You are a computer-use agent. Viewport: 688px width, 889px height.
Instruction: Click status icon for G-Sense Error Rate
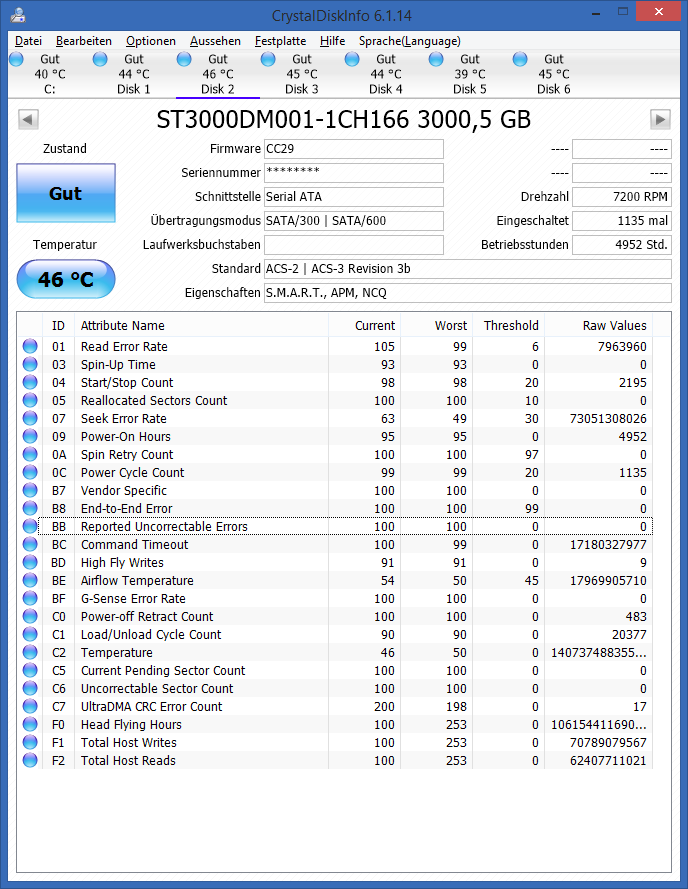30,598
